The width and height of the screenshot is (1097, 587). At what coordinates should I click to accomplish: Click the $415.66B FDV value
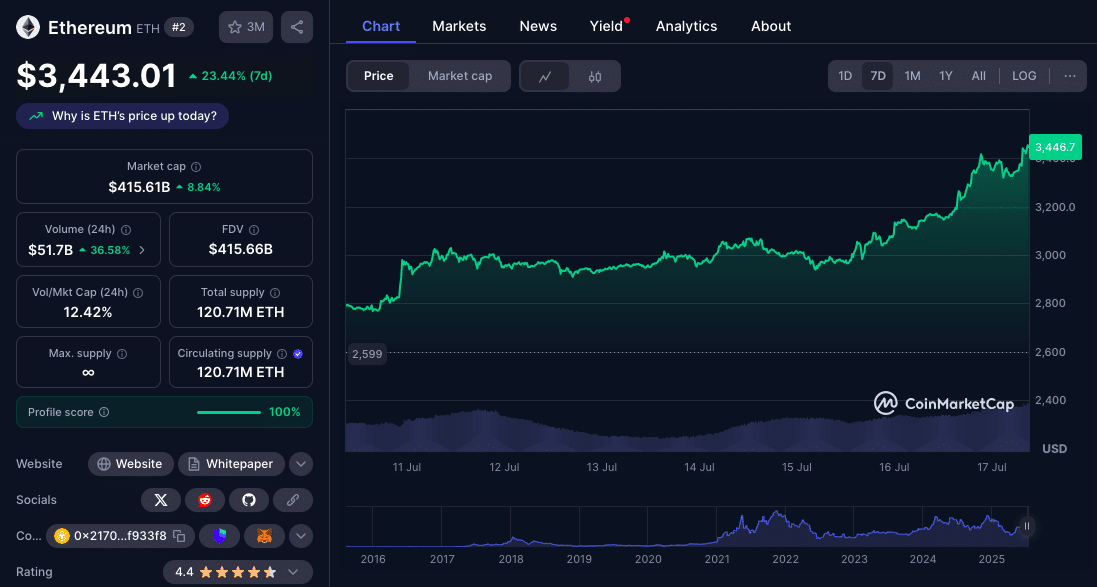click(x=241, y=249)
